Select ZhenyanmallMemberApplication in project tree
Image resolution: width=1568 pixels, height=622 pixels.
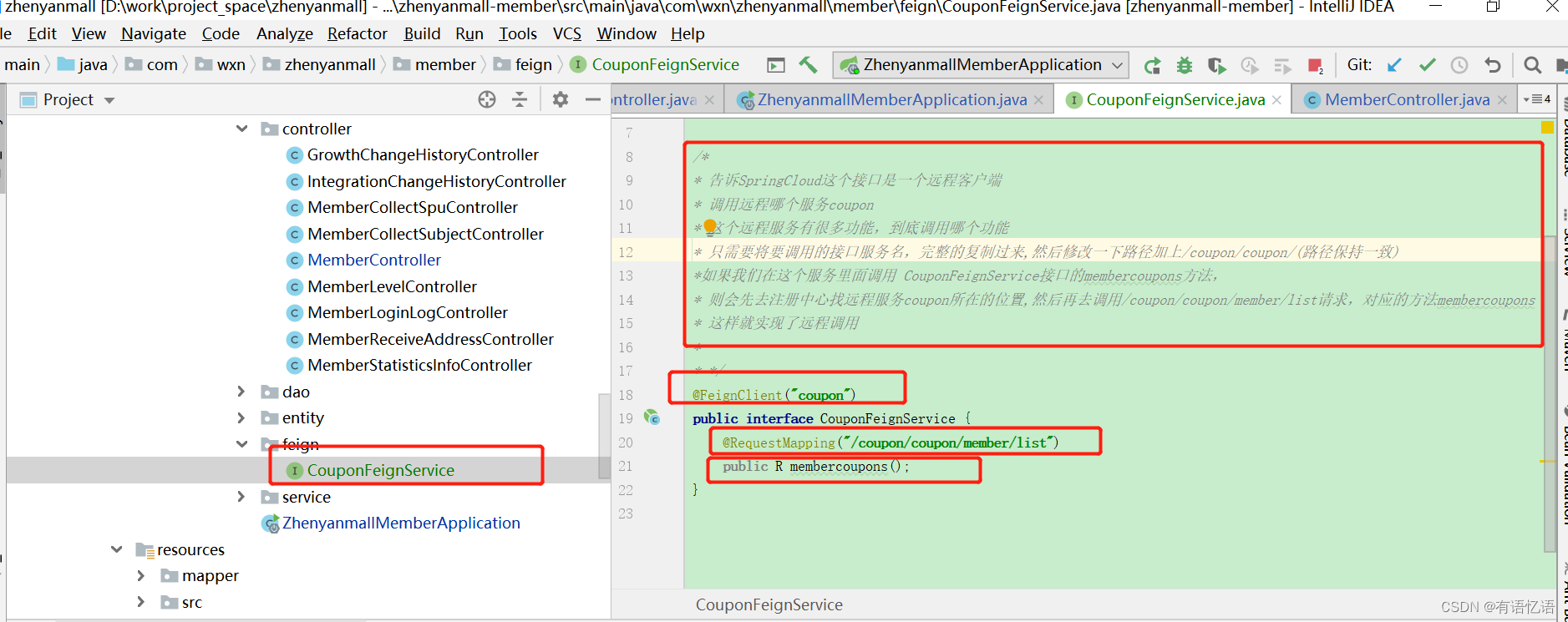[401, 523]
